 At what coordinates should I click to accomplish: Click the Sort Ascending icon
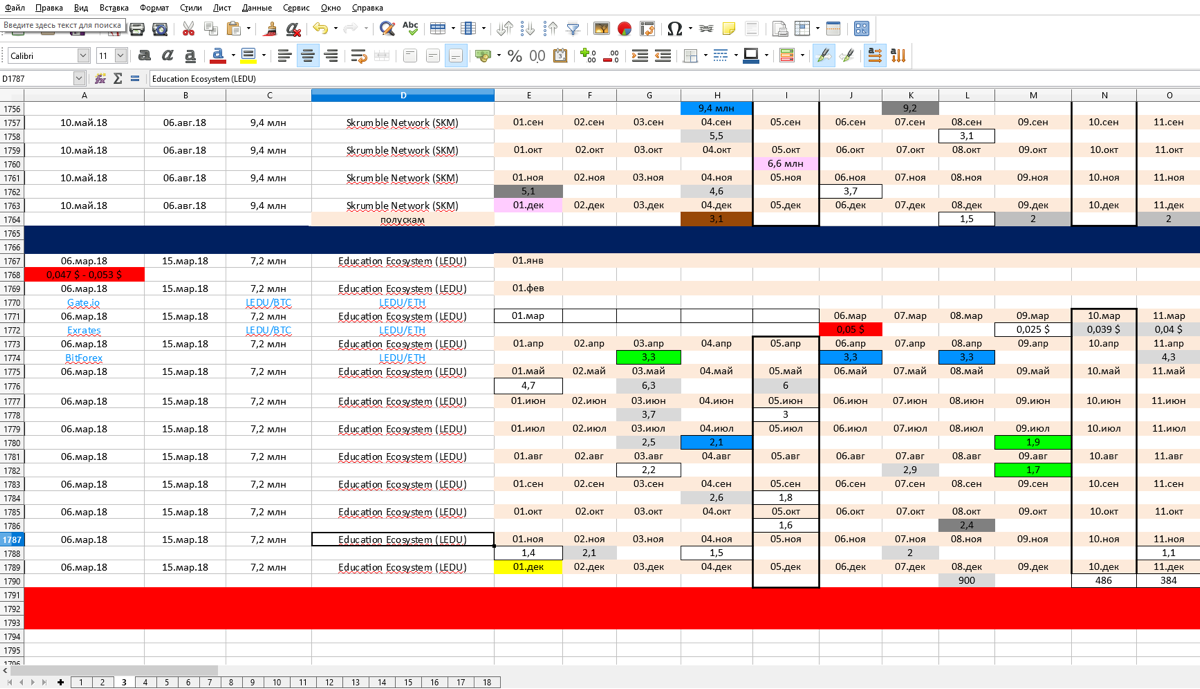528,29
